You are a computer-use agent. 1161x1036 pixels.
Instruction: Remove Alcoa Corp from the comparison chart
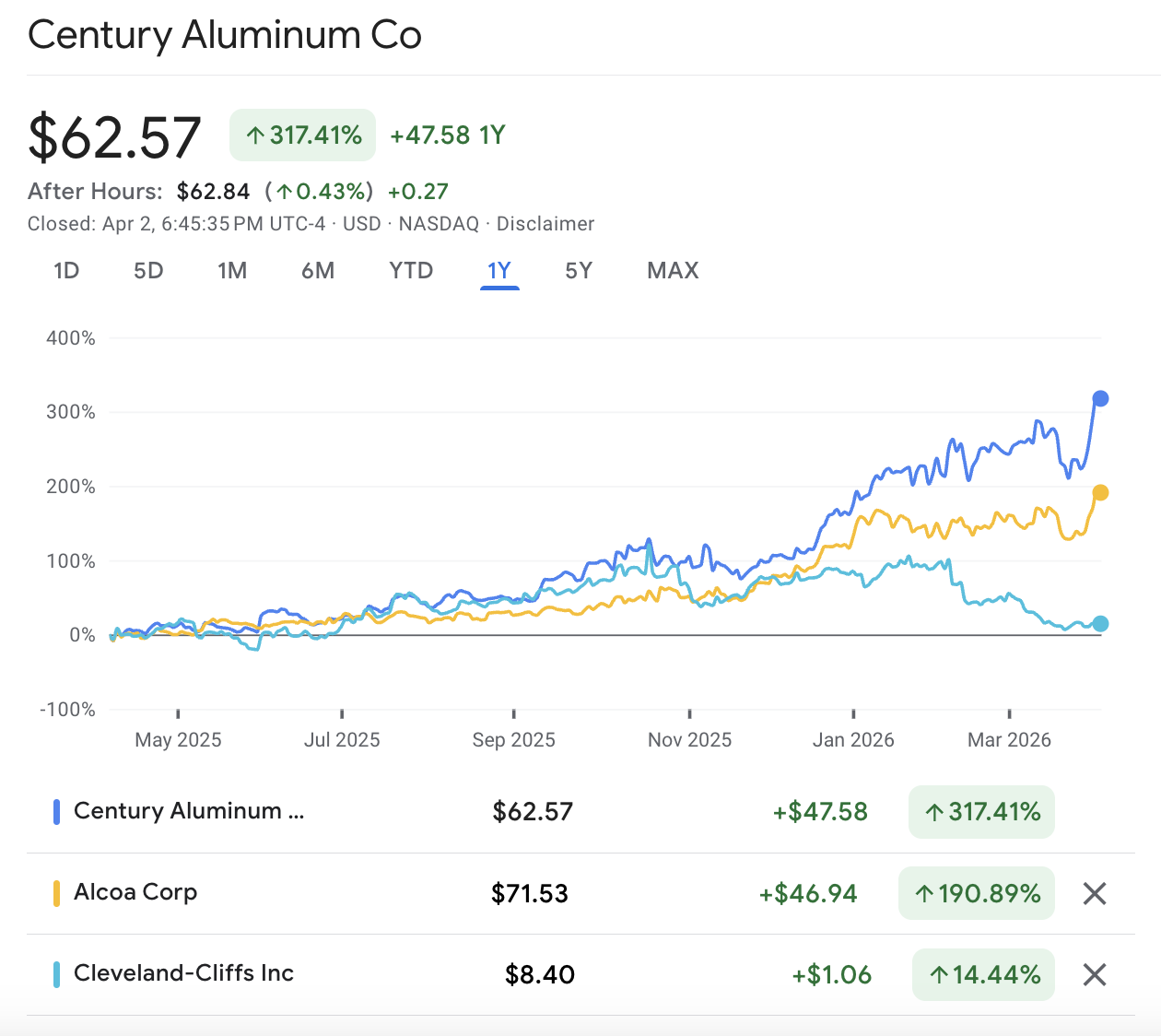point(1094,893)
